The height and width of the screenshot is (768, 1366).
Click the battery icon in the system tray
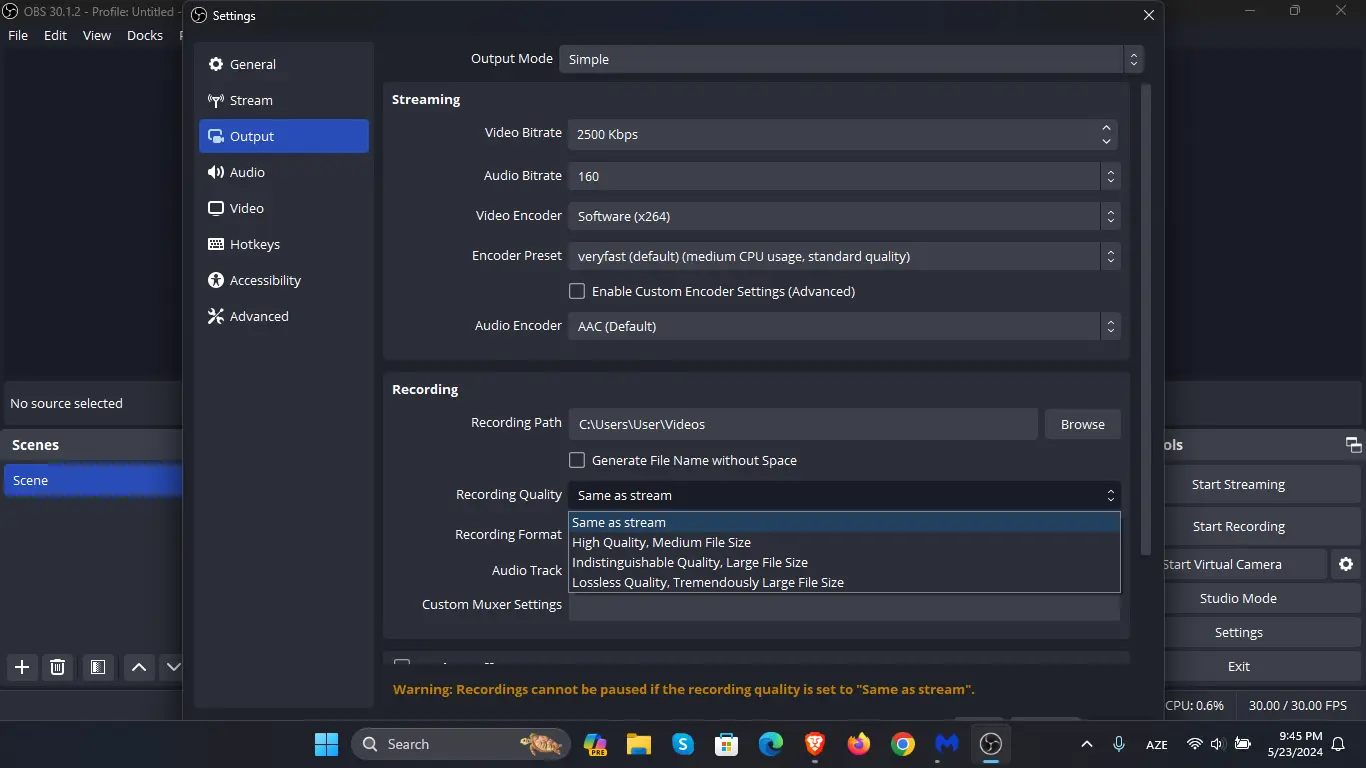coord(1243,744)
